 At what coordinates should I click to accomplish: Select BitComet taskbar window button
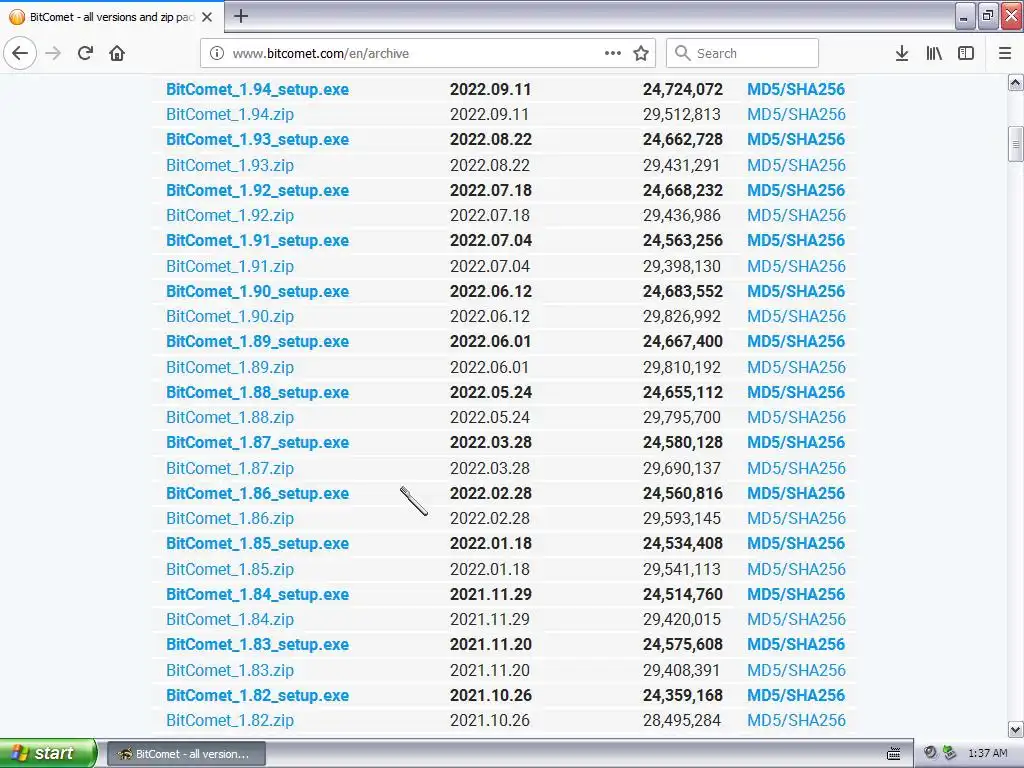(186, 754)
